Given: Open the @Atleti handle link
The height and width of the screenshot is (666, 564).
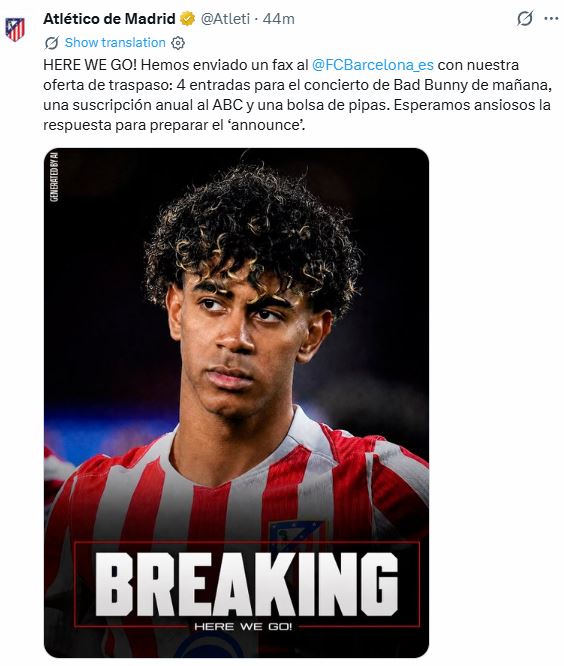Looking at the screenshot, I should (225, 19).
